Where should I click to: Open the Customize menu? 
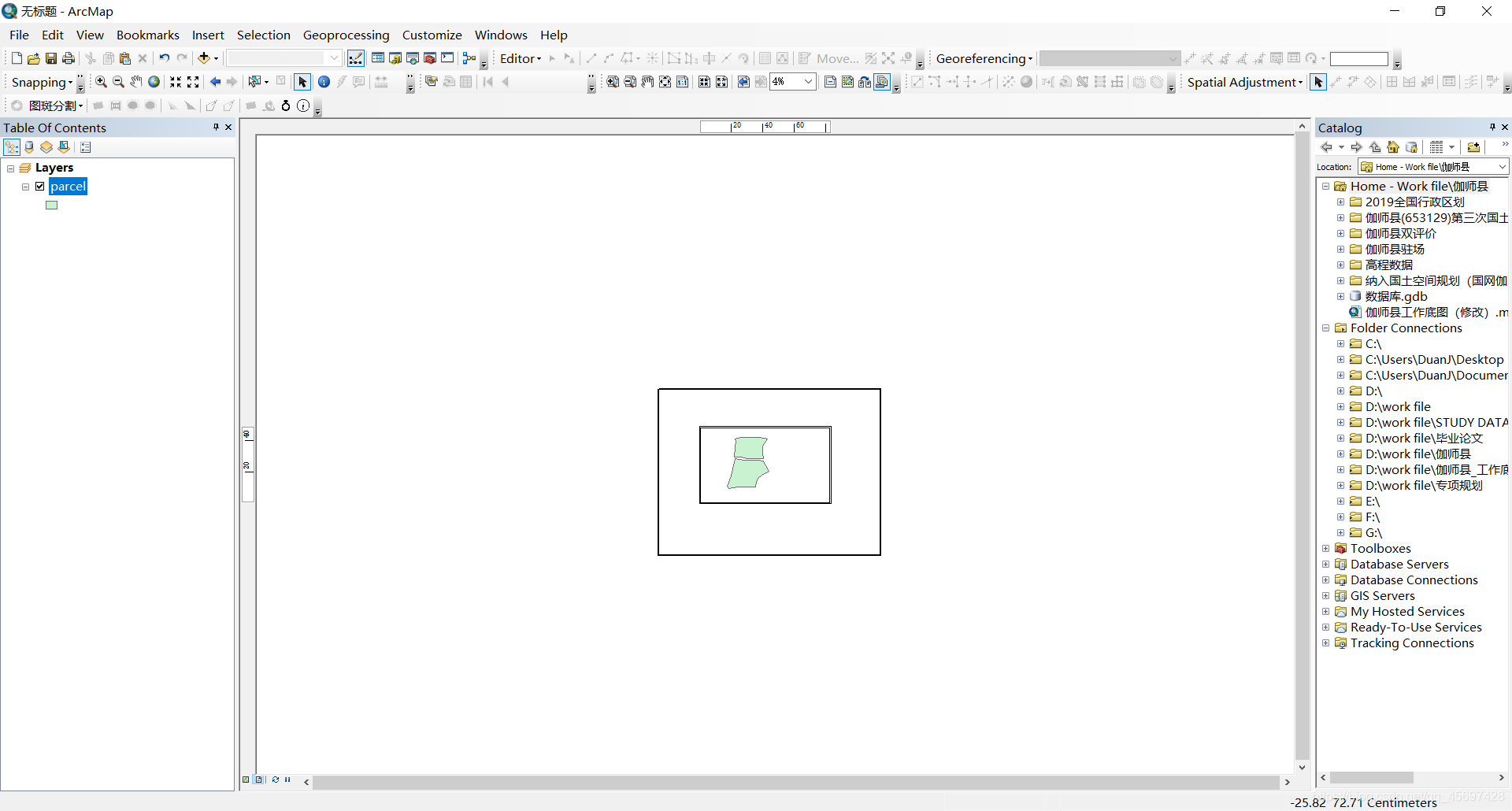pos(432,35)
